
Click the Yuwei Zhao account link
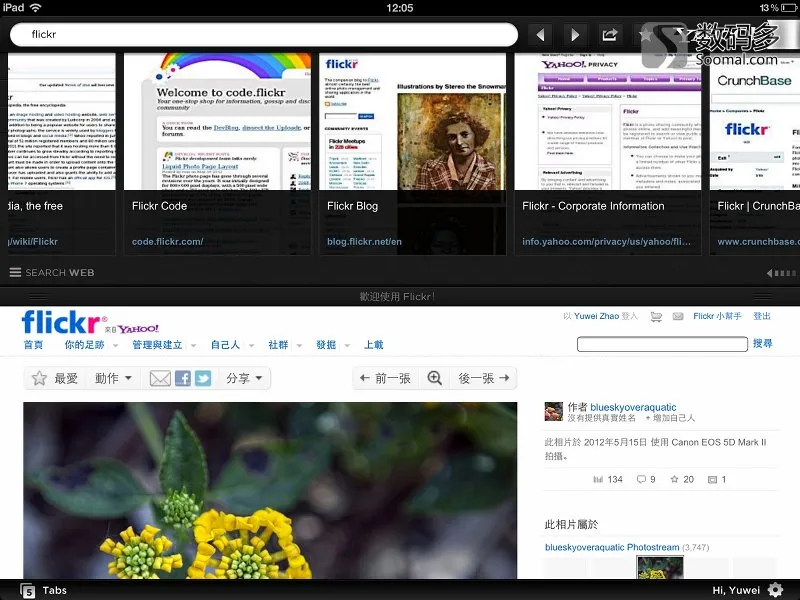coord(596,316)
